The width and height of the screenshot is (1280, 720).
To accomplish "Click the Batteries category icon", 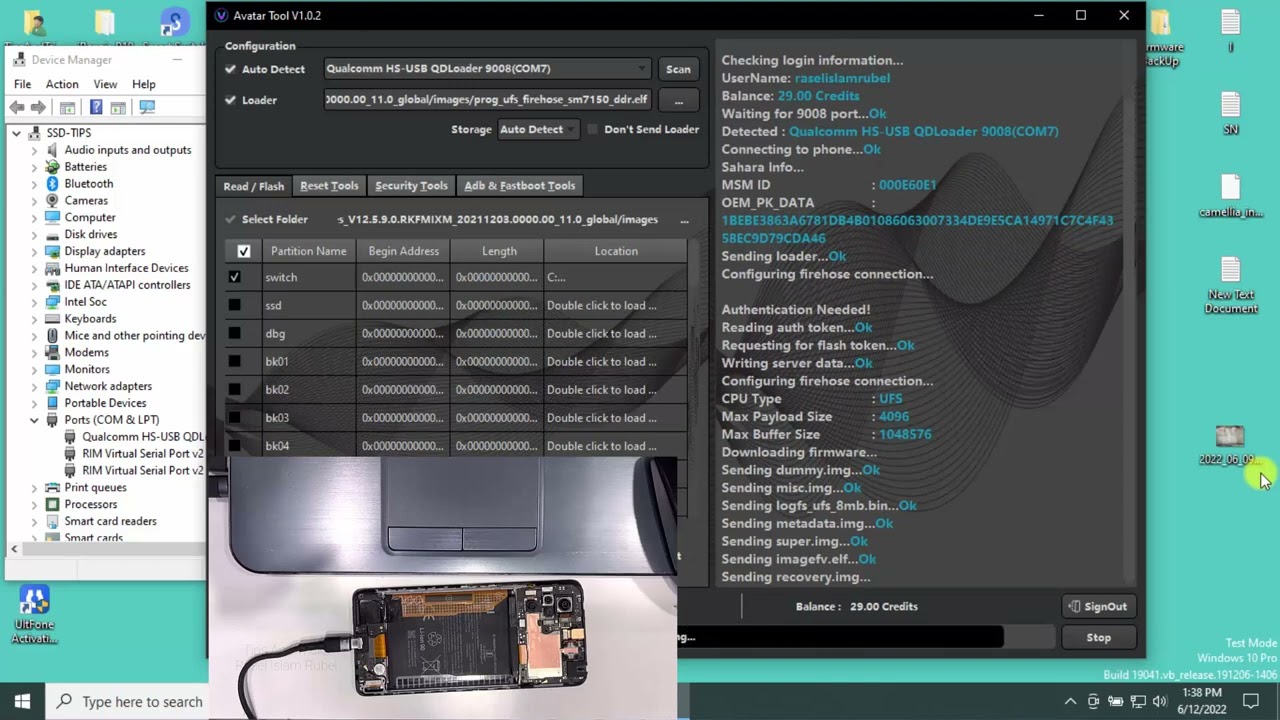I will (52, 167).
